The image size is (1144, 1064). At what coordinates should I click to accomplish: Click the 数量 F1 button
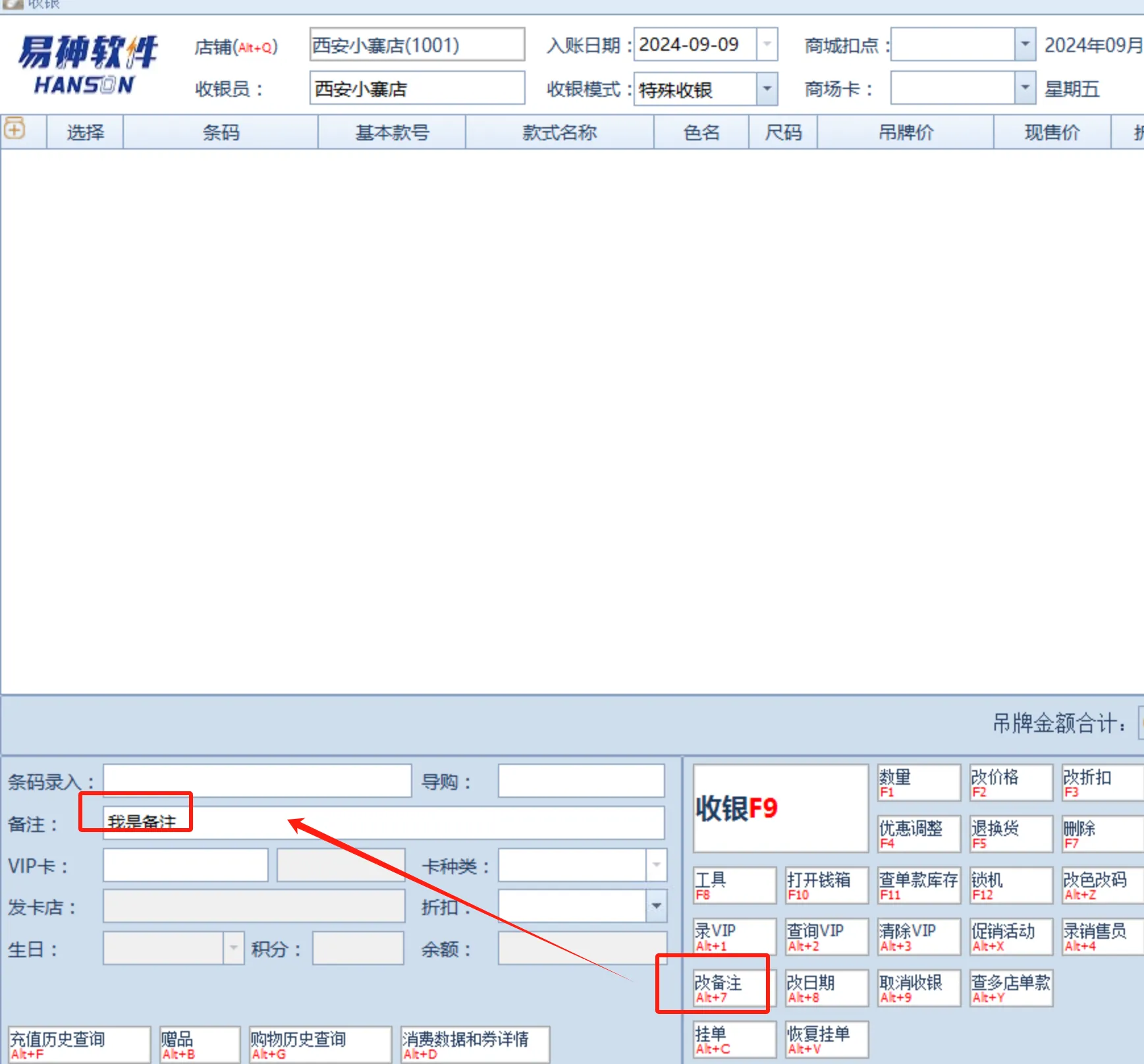coord(918,783)
